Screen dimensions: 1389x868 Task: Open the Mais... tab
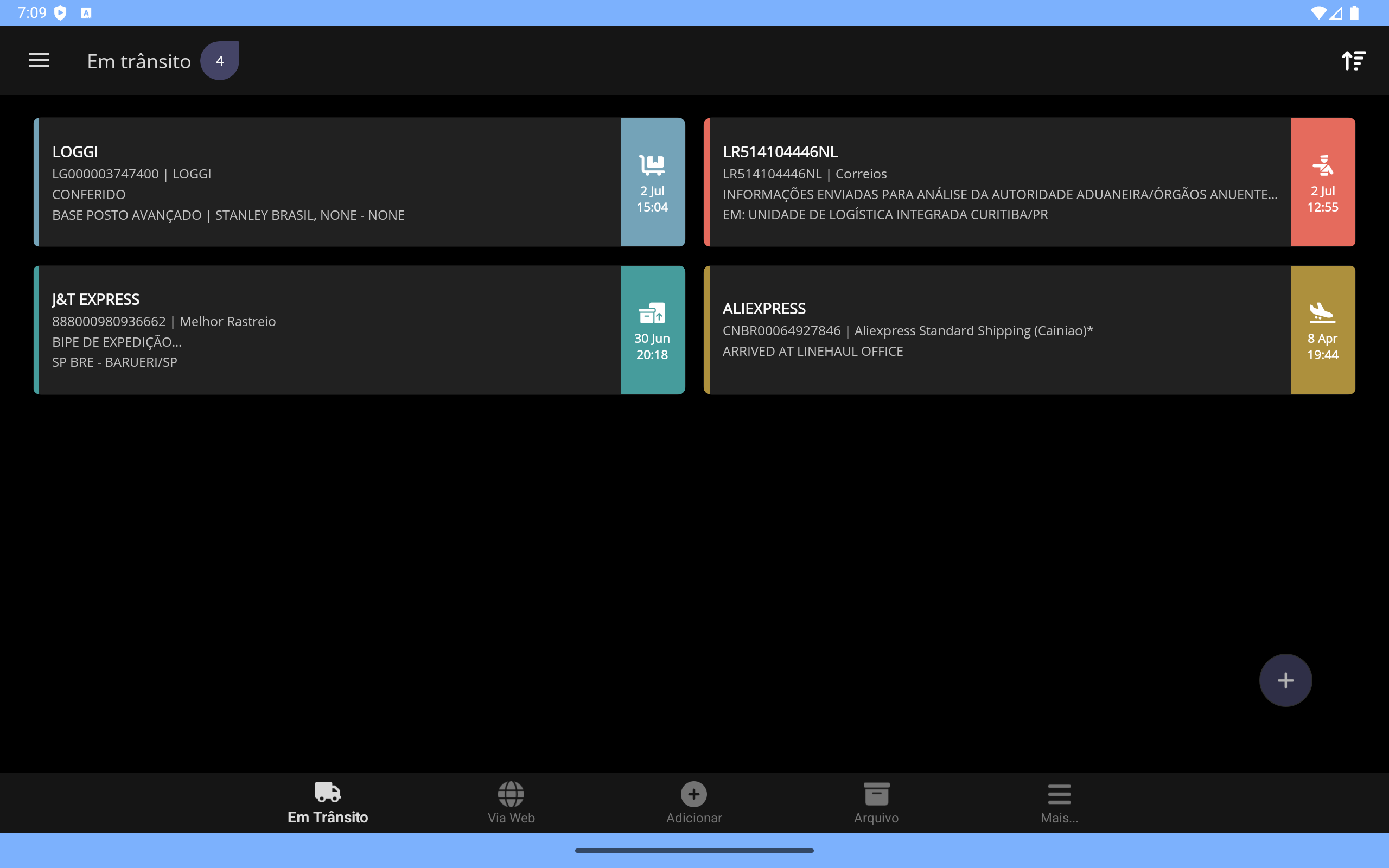[1060, 802]
